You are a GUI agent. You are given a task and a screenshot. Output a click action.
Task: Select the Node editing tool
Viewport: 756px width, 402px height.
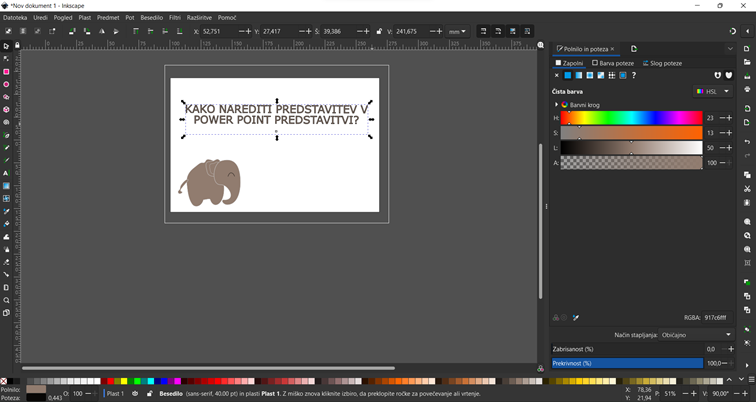[x=6, y=59]
